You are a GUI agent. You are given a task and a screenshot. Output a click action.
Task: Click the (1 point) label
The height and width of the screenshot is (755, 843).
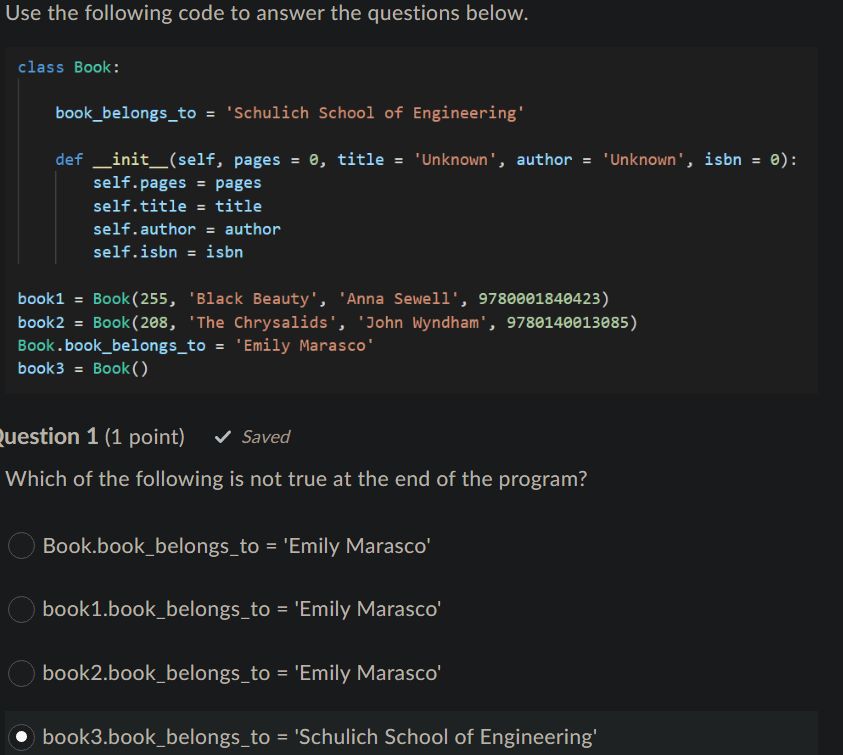click(x=144, y=436)
